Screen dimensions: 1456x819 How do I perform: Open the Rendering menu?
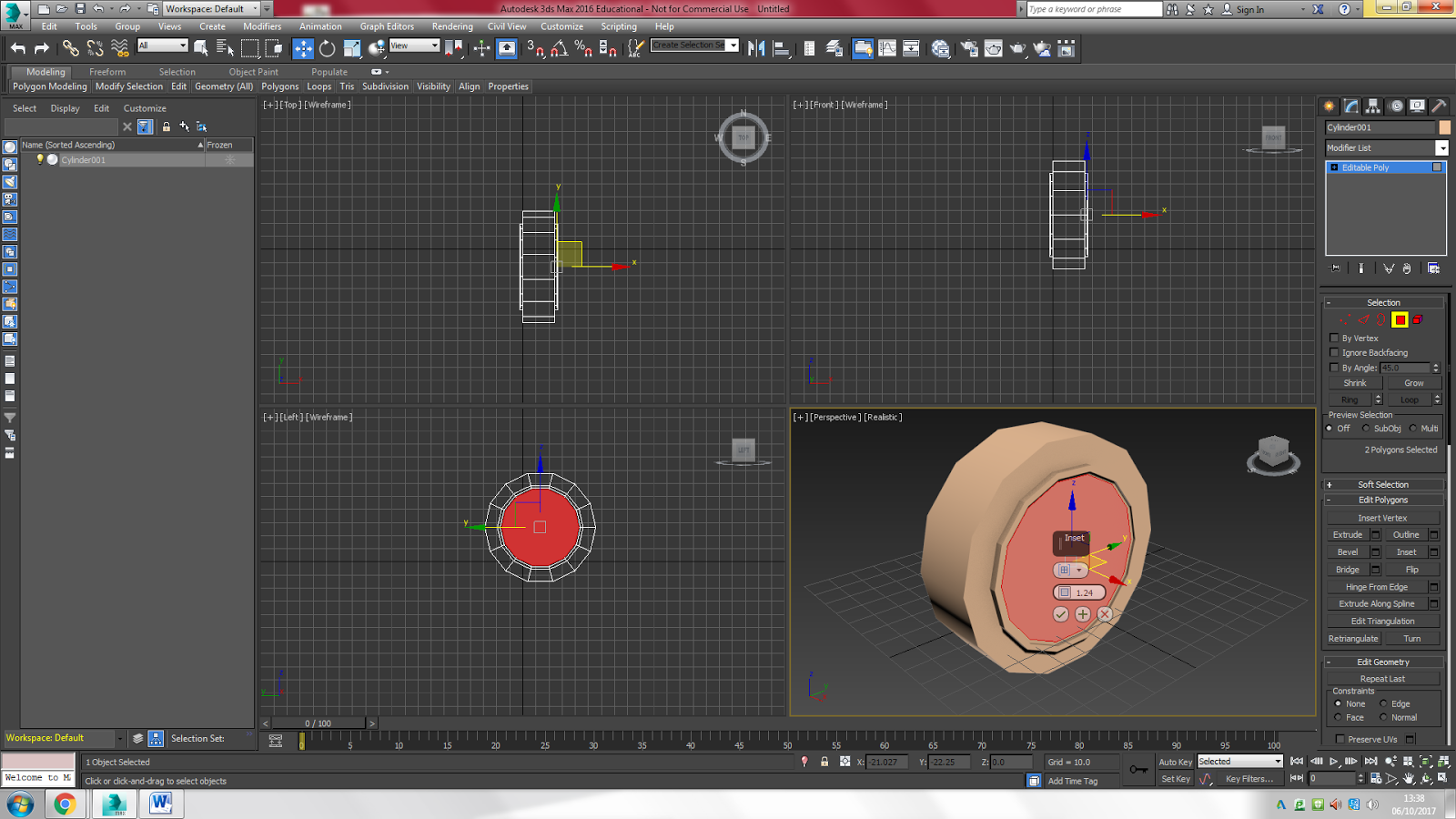point(452,26)
